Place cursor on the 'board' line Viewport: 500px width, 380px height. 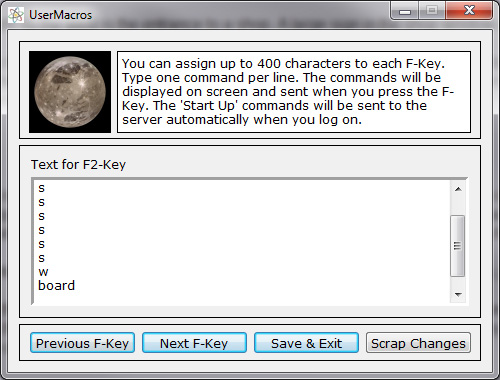coord(57,286)
